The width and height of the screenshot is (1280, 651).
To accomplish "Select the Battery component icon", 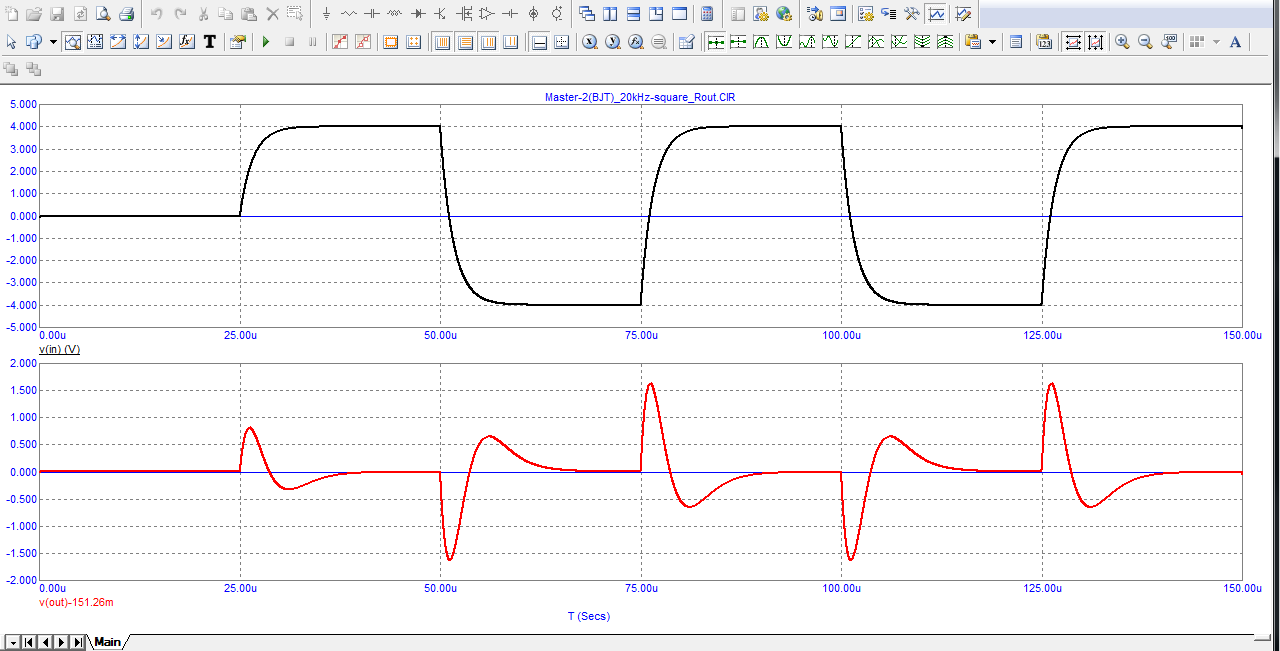I will pyautogui.click(x=510, y=14).
